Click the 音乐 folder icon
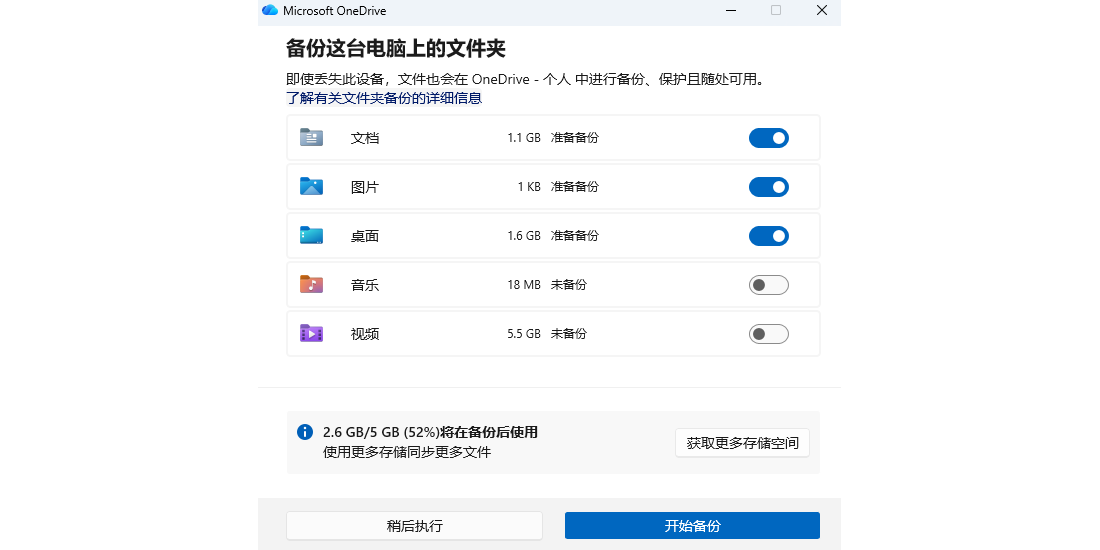1100x550 pixels. point(311,285)
